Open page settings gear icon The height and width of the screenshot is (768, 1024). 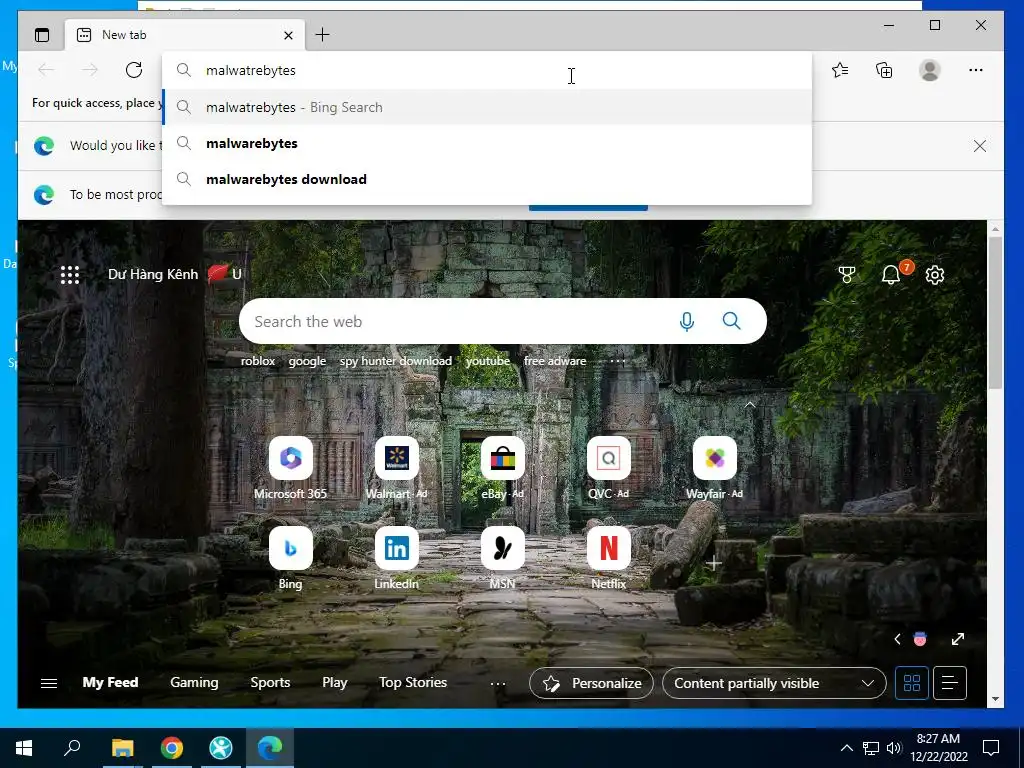click(x=935, y=275)
